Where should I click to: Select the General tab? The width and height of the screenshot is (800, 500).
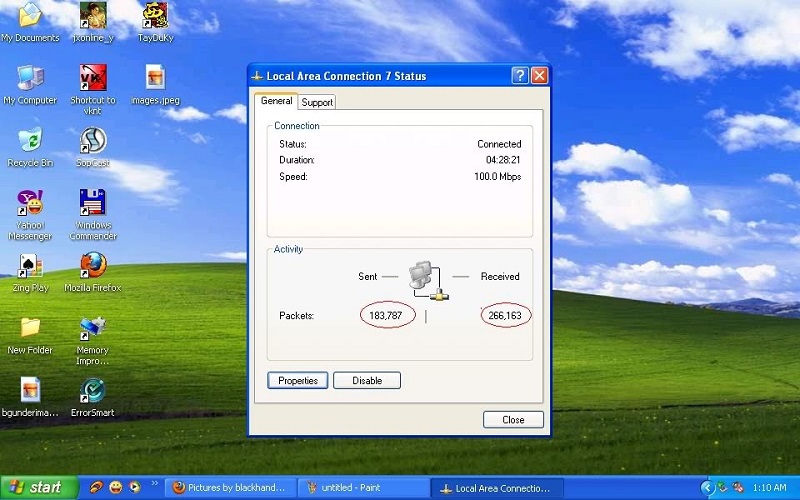coord(276,101)
